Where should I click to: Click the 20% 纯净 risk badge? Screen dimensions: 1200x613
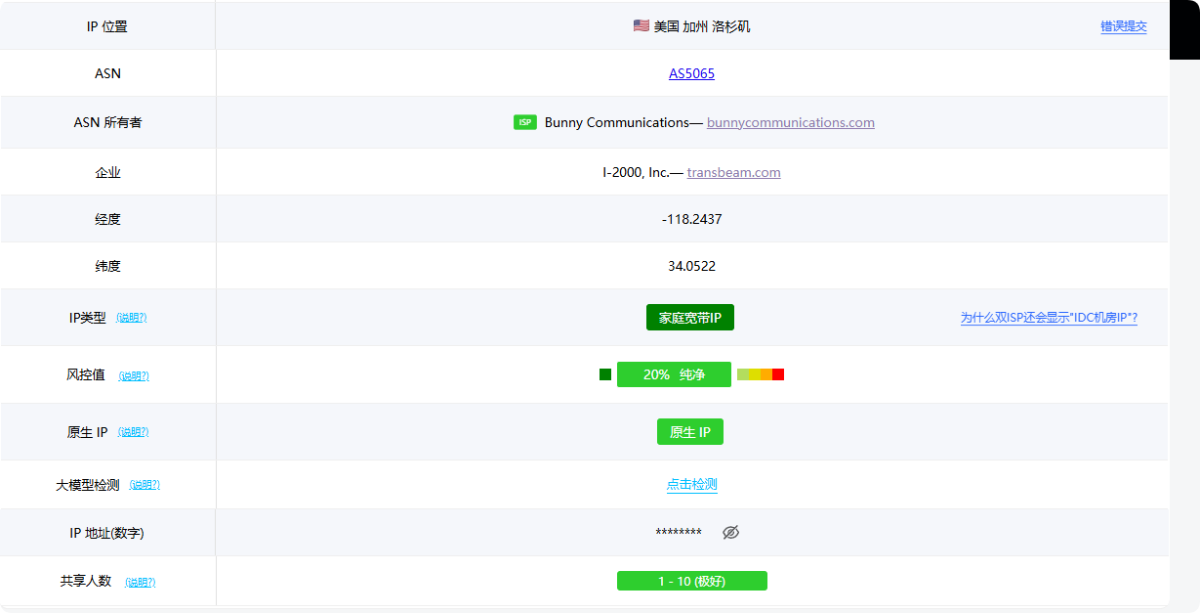click(674, 374)
